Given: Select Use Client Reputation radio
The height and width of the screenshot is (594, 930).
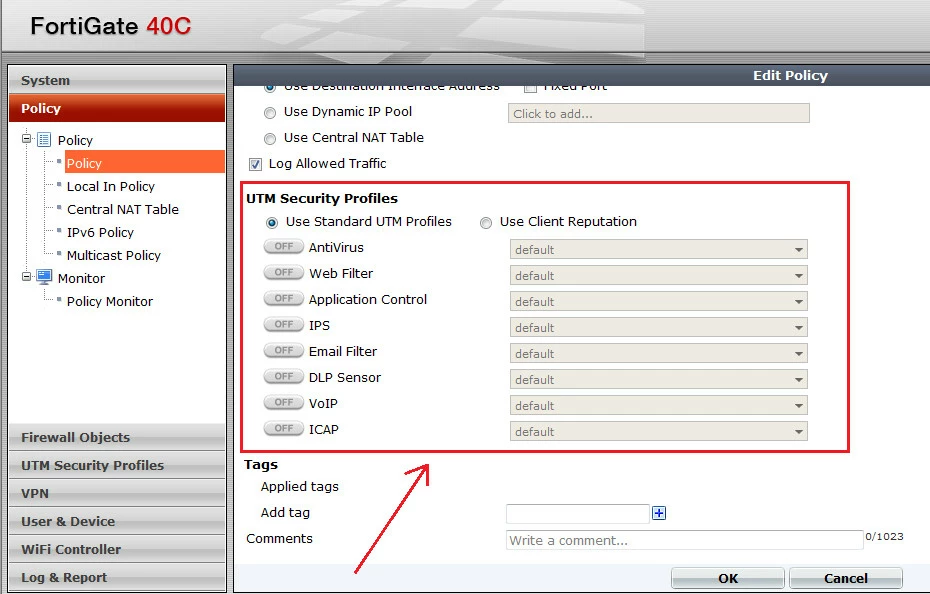Looking at the screenshot, I should [486, 223].
